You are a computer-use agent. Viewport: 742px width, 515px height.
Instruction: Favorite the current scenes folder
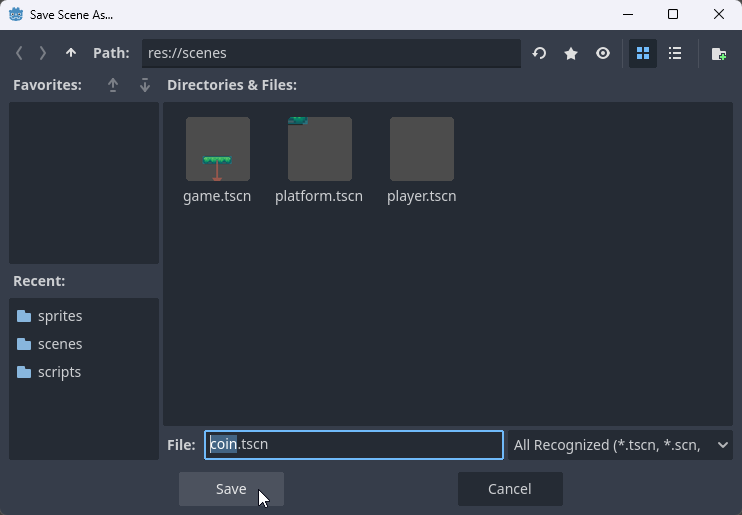[x=571, y=53]
